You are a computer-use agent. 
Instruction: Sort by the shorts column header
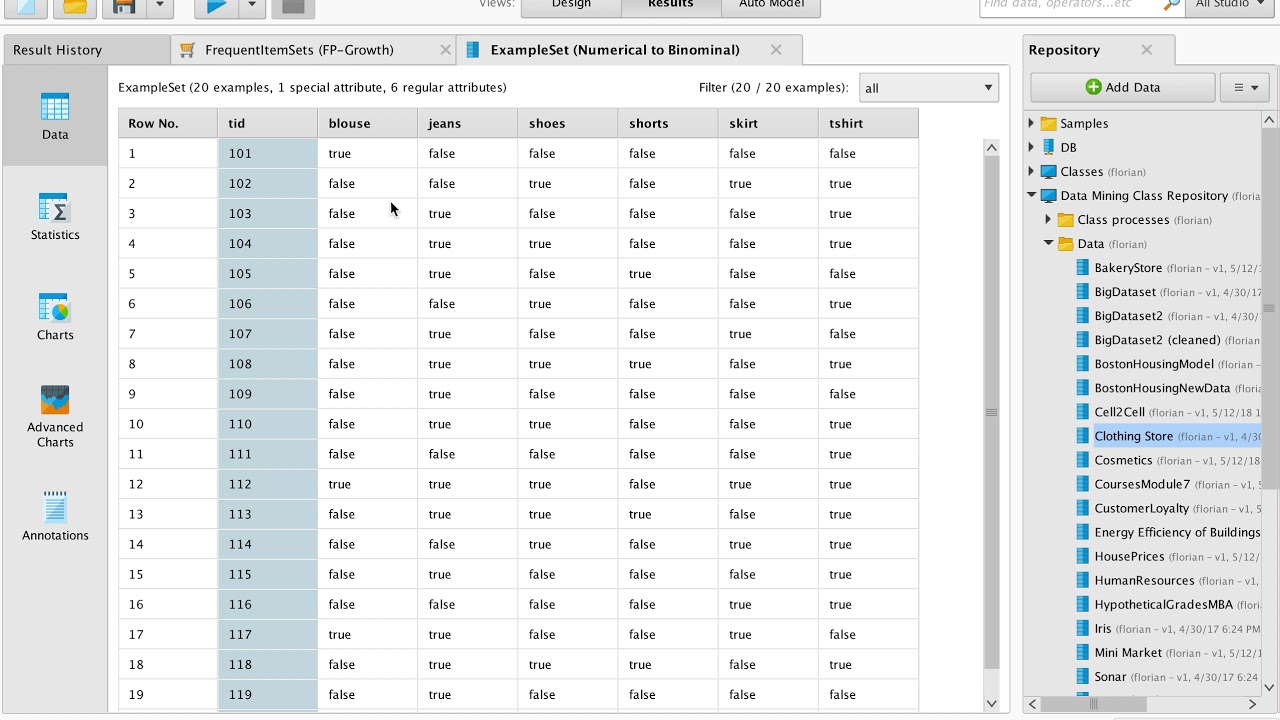click(x=667, y=124)
